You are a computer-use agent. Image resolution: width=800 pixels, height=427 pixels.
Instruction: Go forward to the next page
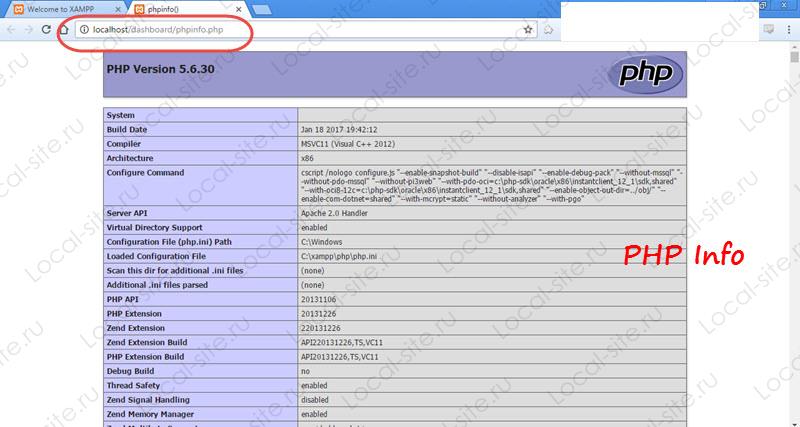point(29,30)
